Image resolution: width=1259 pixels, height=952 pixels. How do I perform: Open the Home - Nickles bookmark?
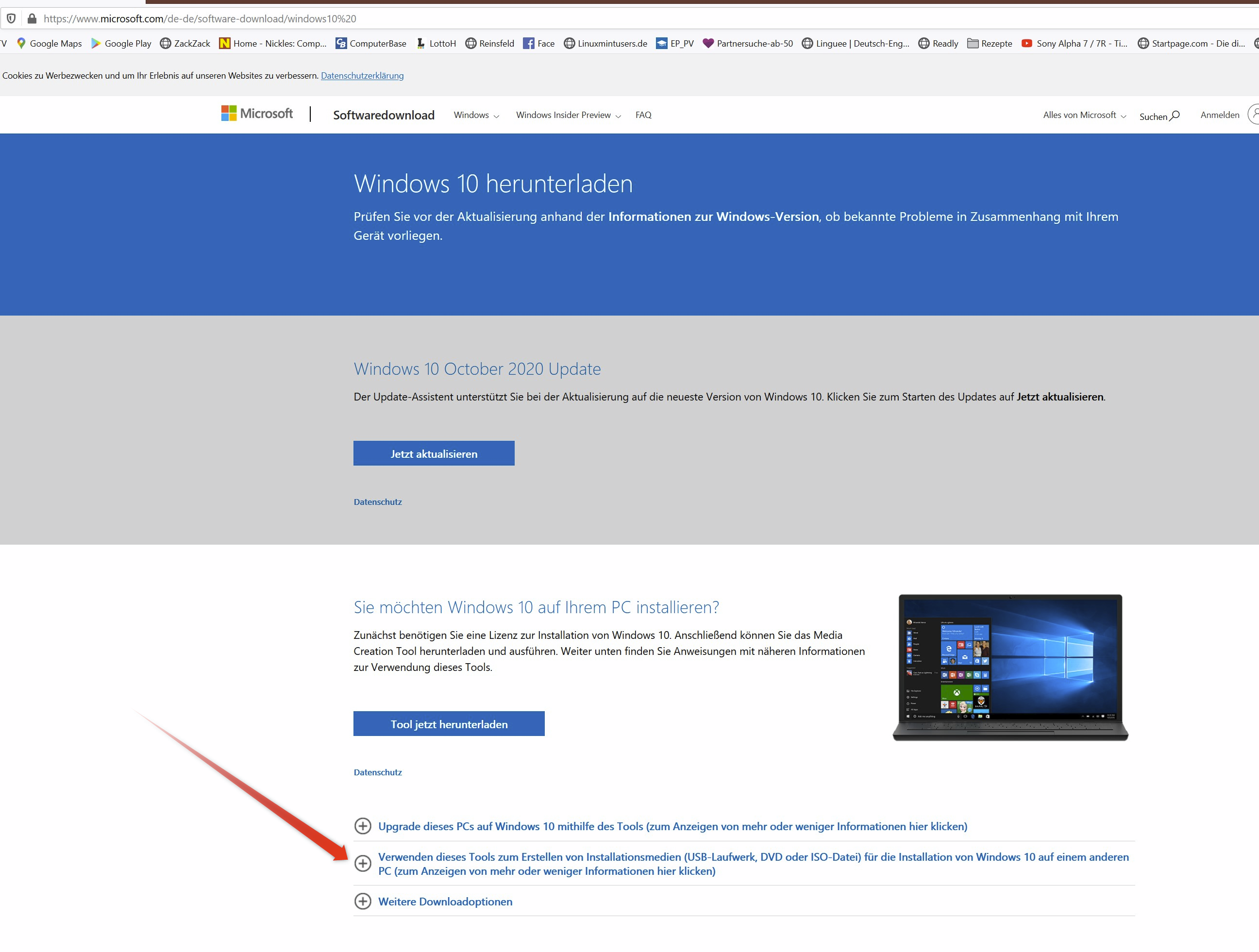pyautogui.click(x=273, y=43)
